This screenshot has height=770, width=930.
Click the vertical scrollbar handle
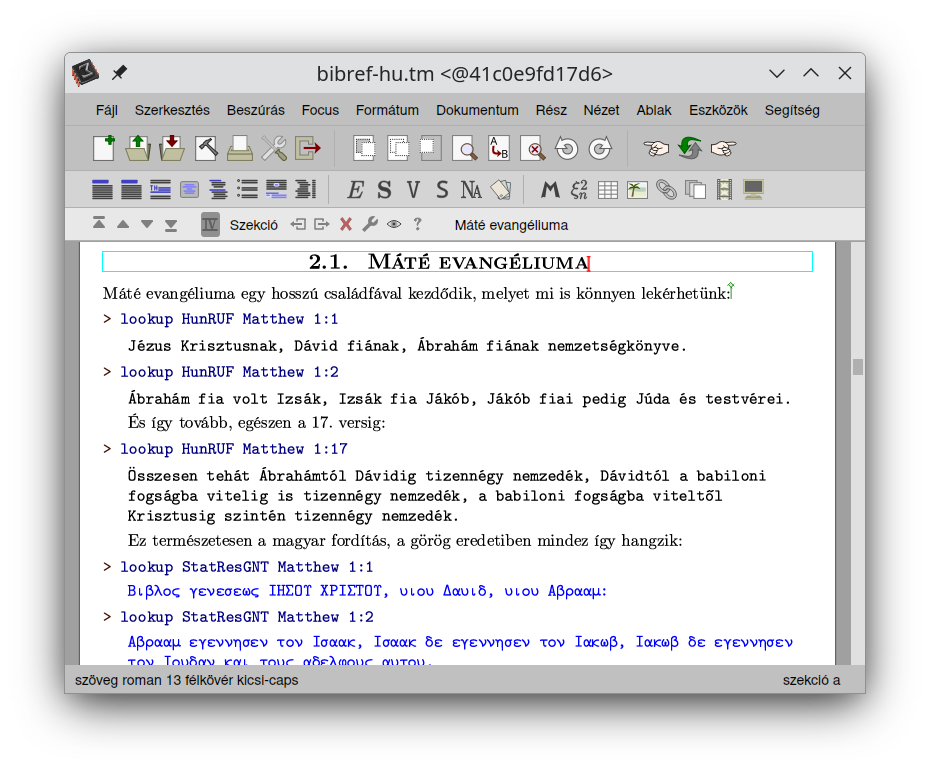tap(857, 367)
